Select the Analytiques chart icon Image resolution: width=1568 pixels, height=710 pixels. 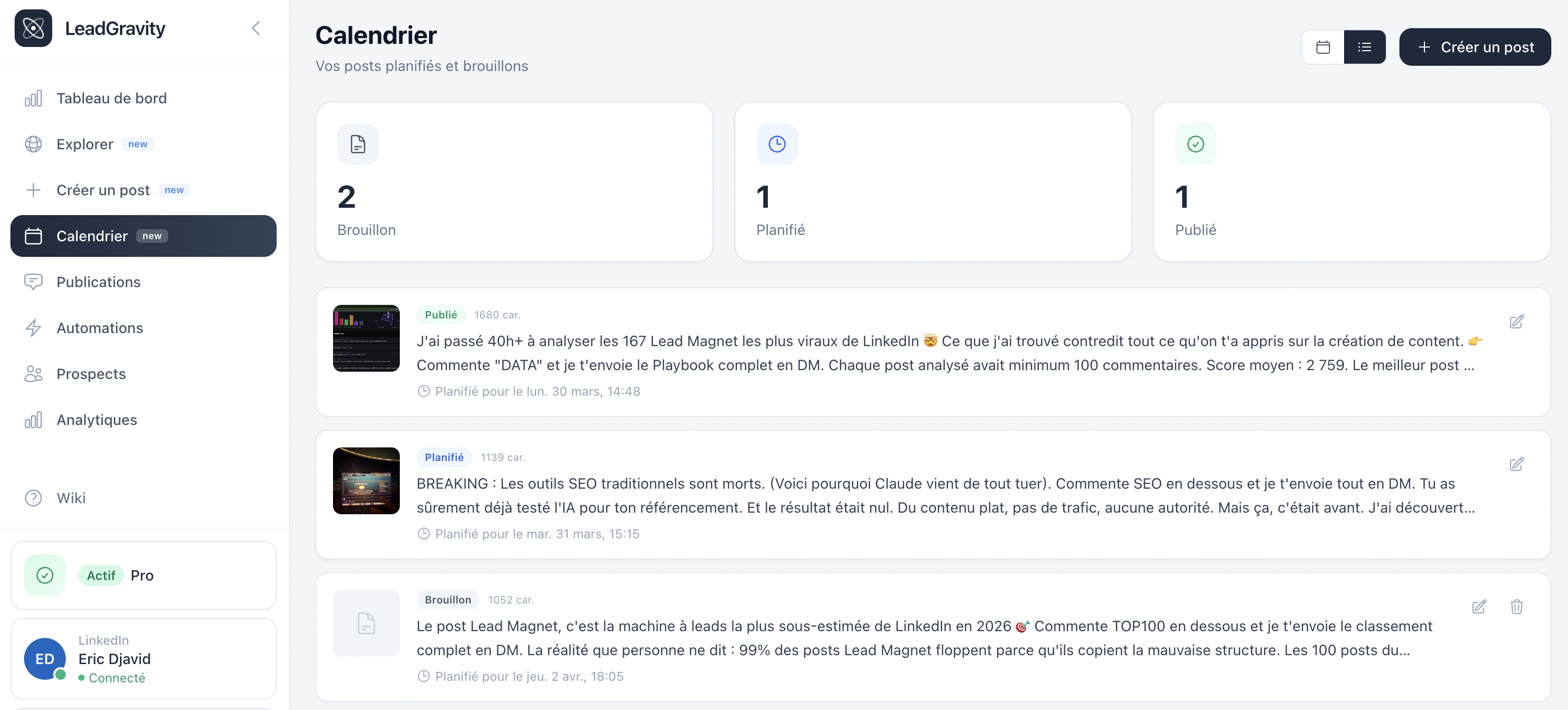click(34, 420)
